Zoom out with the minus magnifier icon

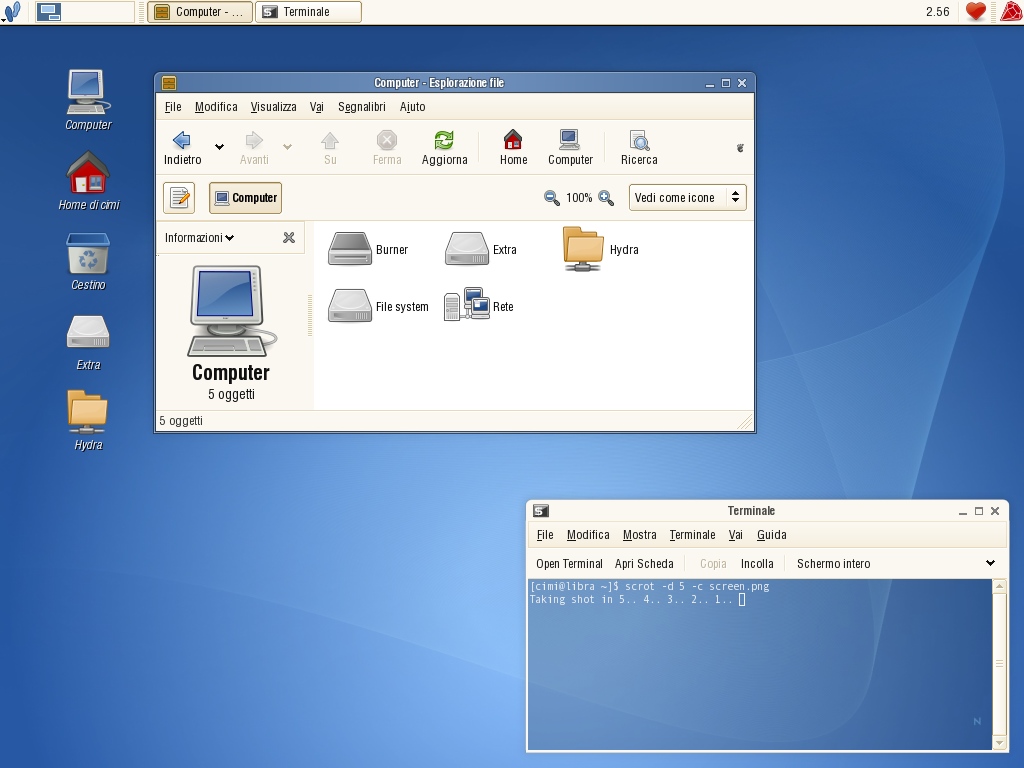tap(552, 198)
